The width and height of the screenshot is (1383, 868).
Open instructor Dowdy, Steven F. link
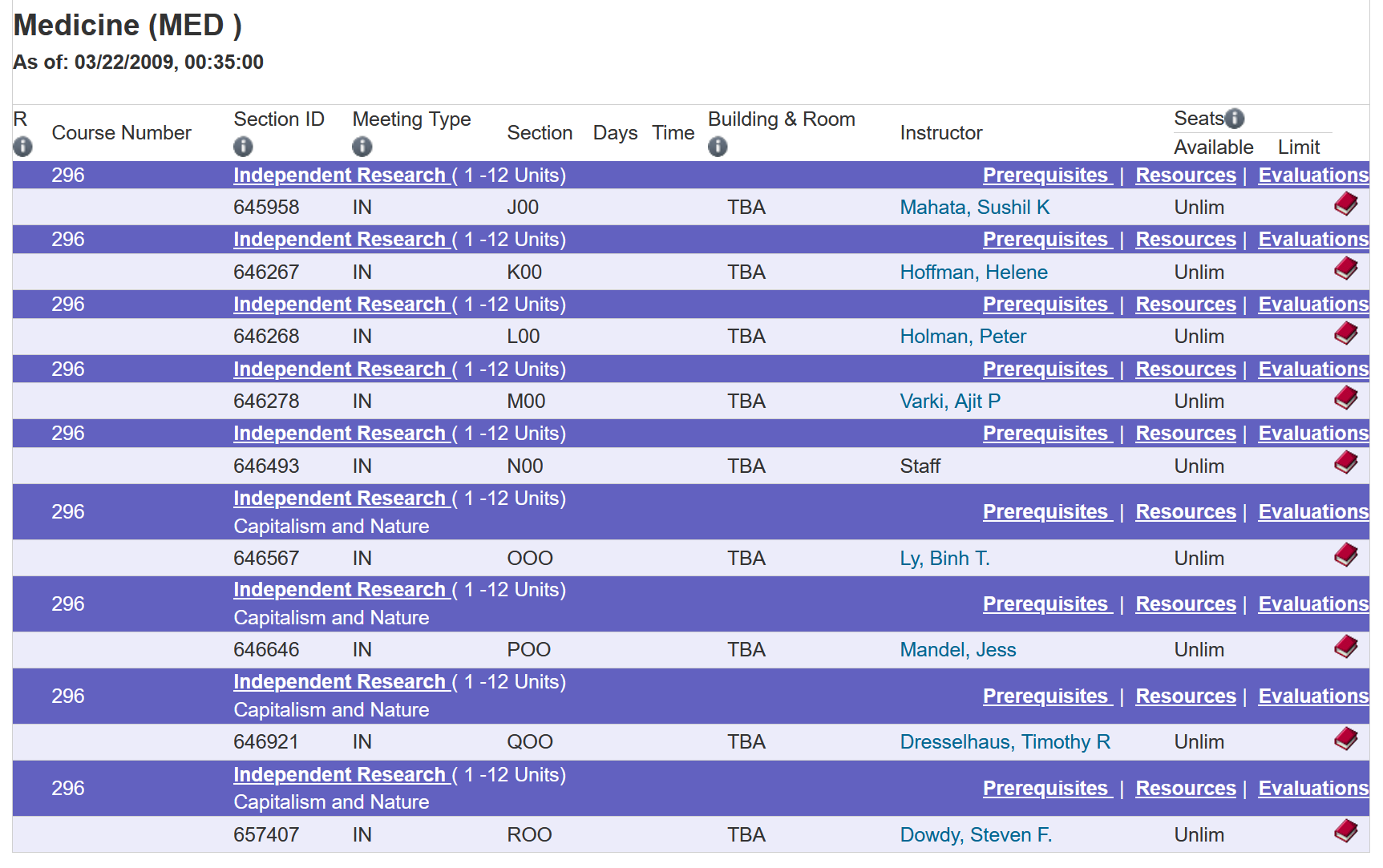[976, 834]
